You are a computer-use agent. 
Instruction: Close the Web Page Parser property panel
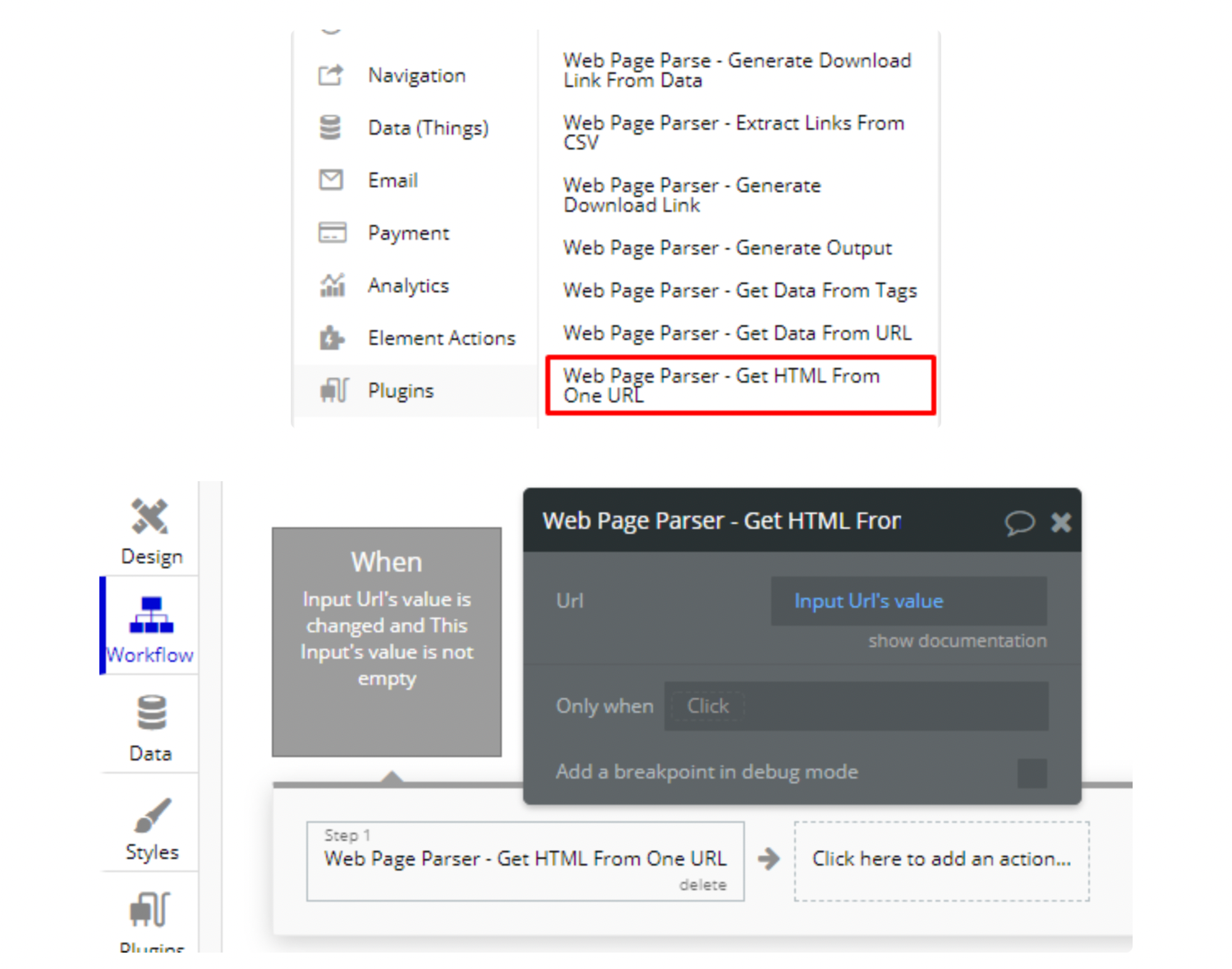tap(1061, 522)
